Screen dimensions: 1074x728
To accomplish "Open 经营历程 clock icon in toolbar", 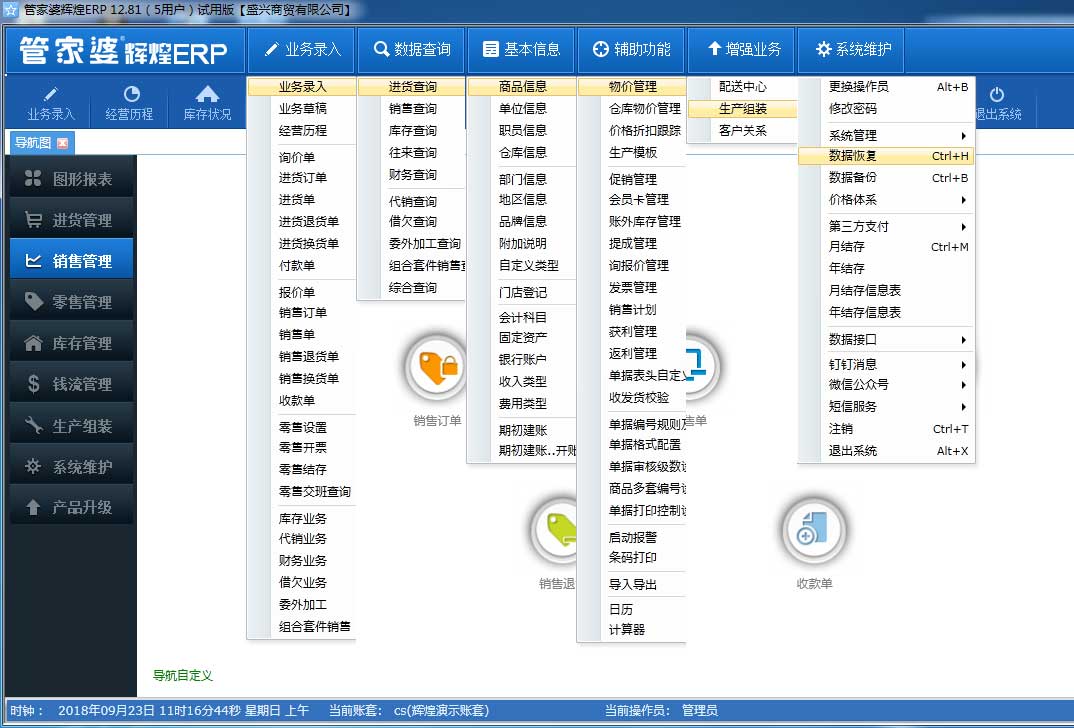I will pyautogui.click(x=131, y=94).
